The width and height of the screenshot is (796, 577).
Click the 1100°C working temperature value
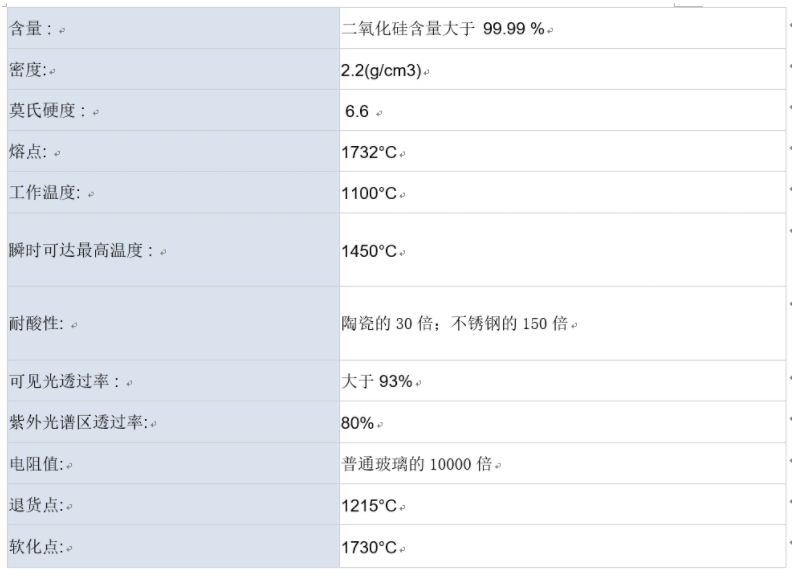click(369, 193)
